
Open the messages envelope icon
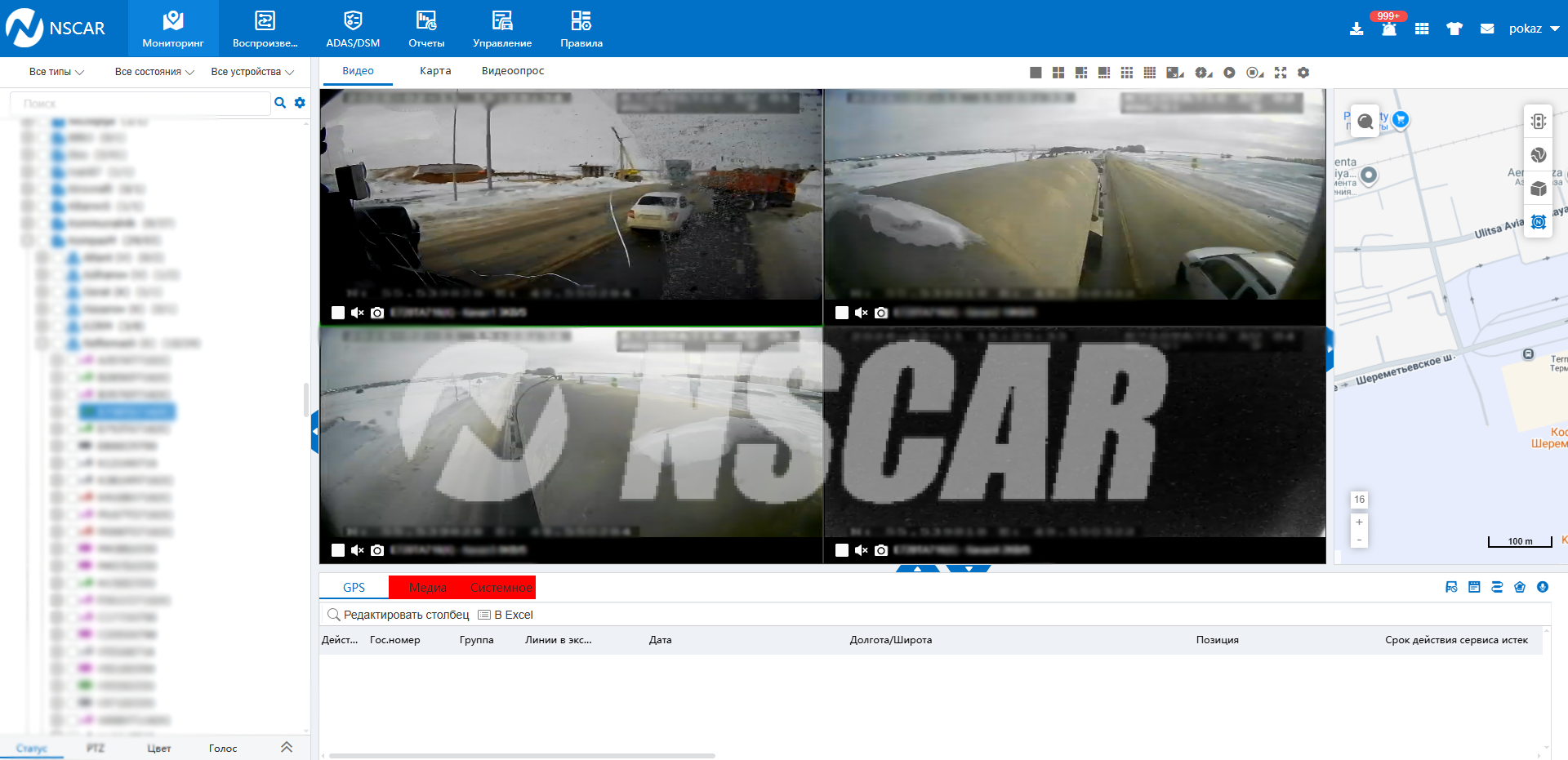pyautogui.click(x=1487, y=29)
